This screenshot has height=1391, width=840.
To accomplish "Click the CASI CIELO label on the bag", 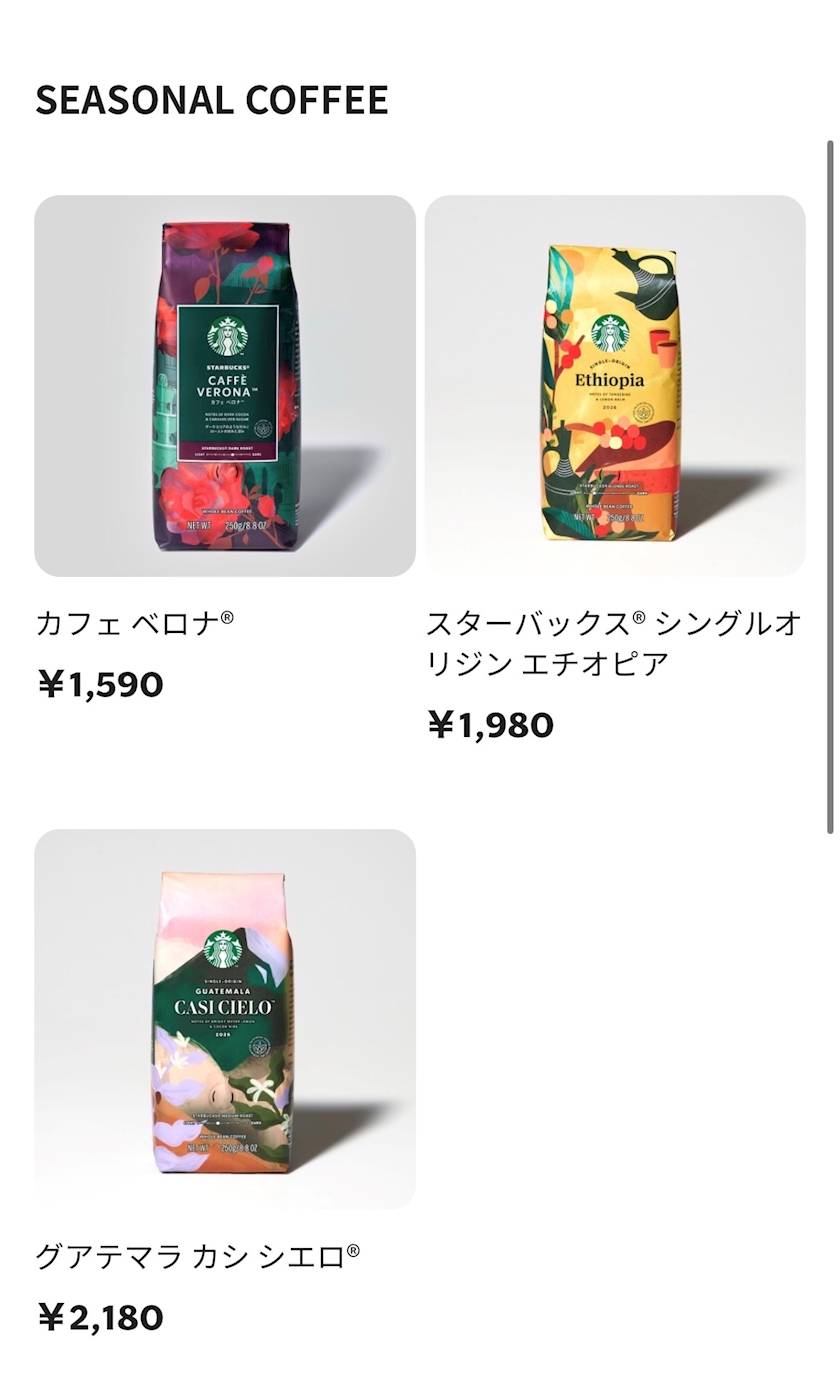I will click(223, 1007).
